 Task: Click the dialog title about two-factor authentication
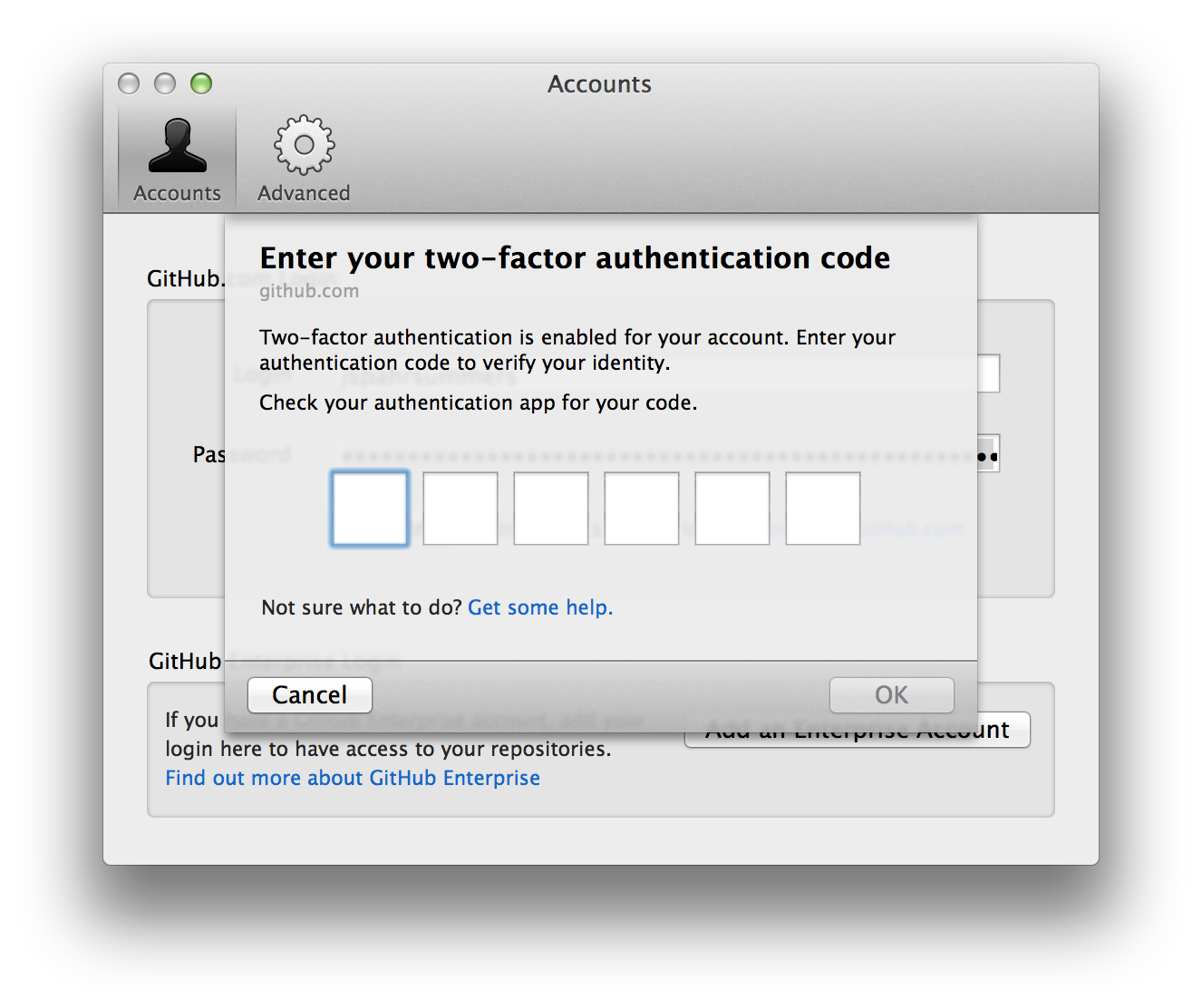tap(575, 257)
